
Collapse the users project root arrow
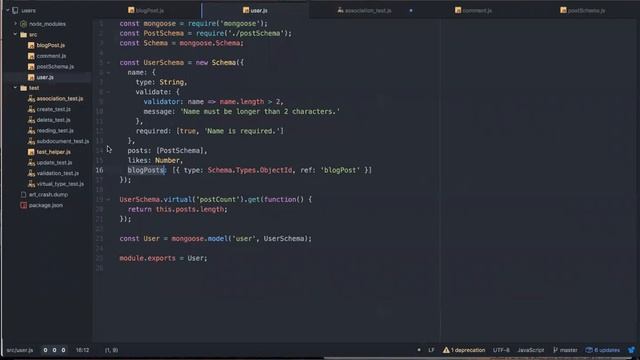(x=8, y=11)
